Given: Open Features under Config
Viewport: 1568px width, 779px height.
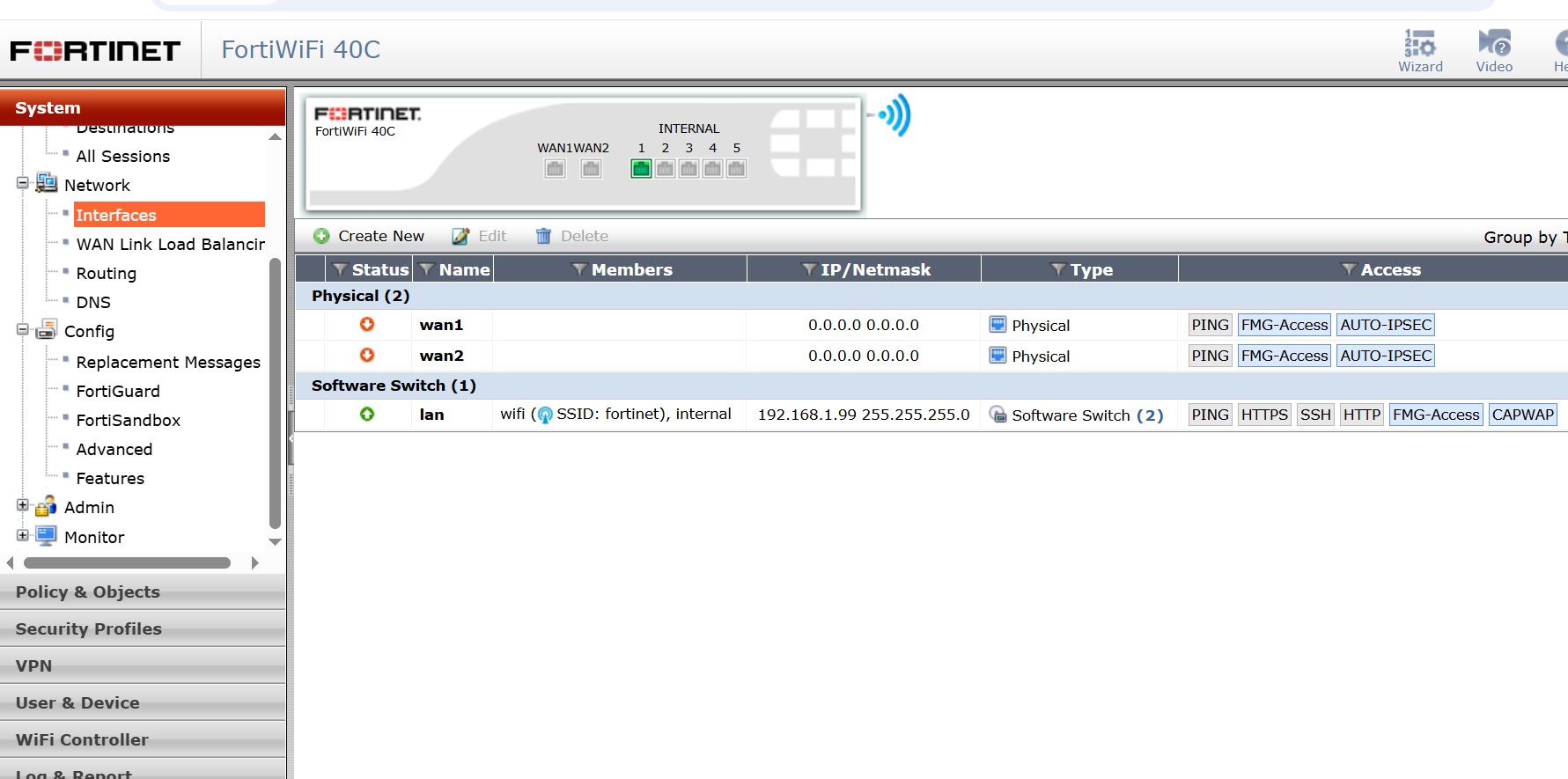Looking at the screenshot, I should (x=110, y=478).
